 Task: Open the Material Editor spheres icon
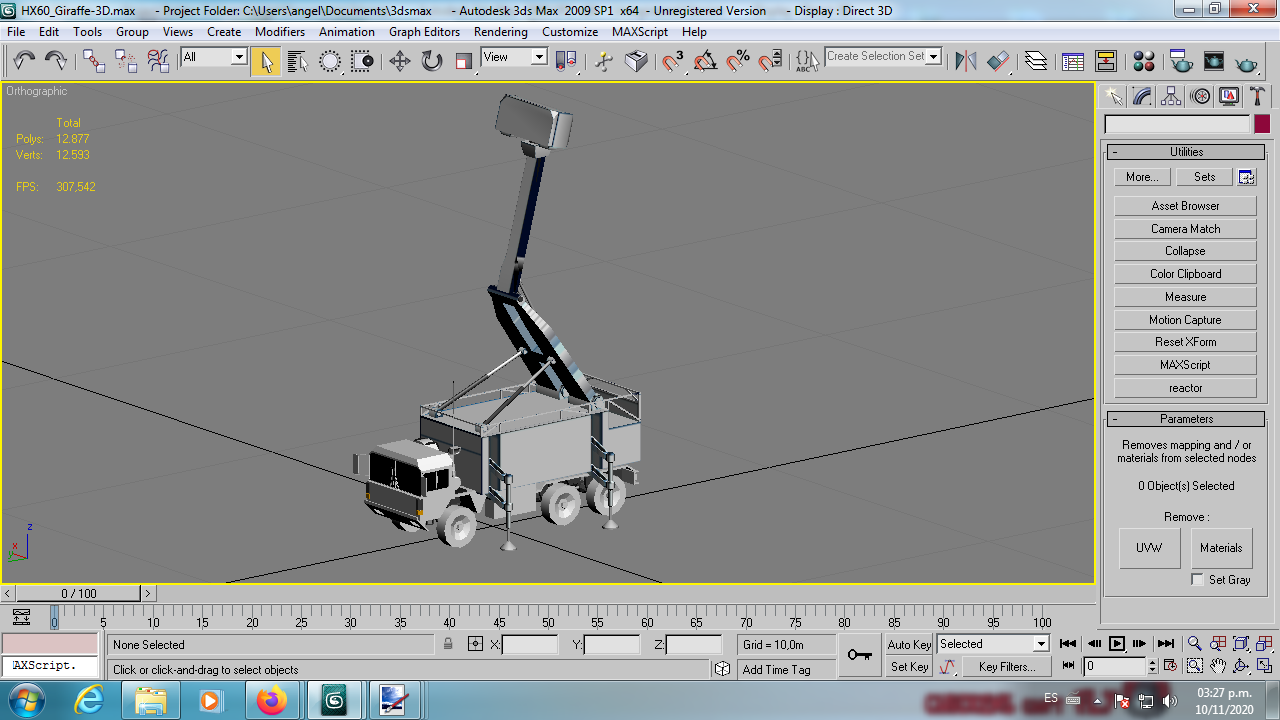coord(1144,61)
